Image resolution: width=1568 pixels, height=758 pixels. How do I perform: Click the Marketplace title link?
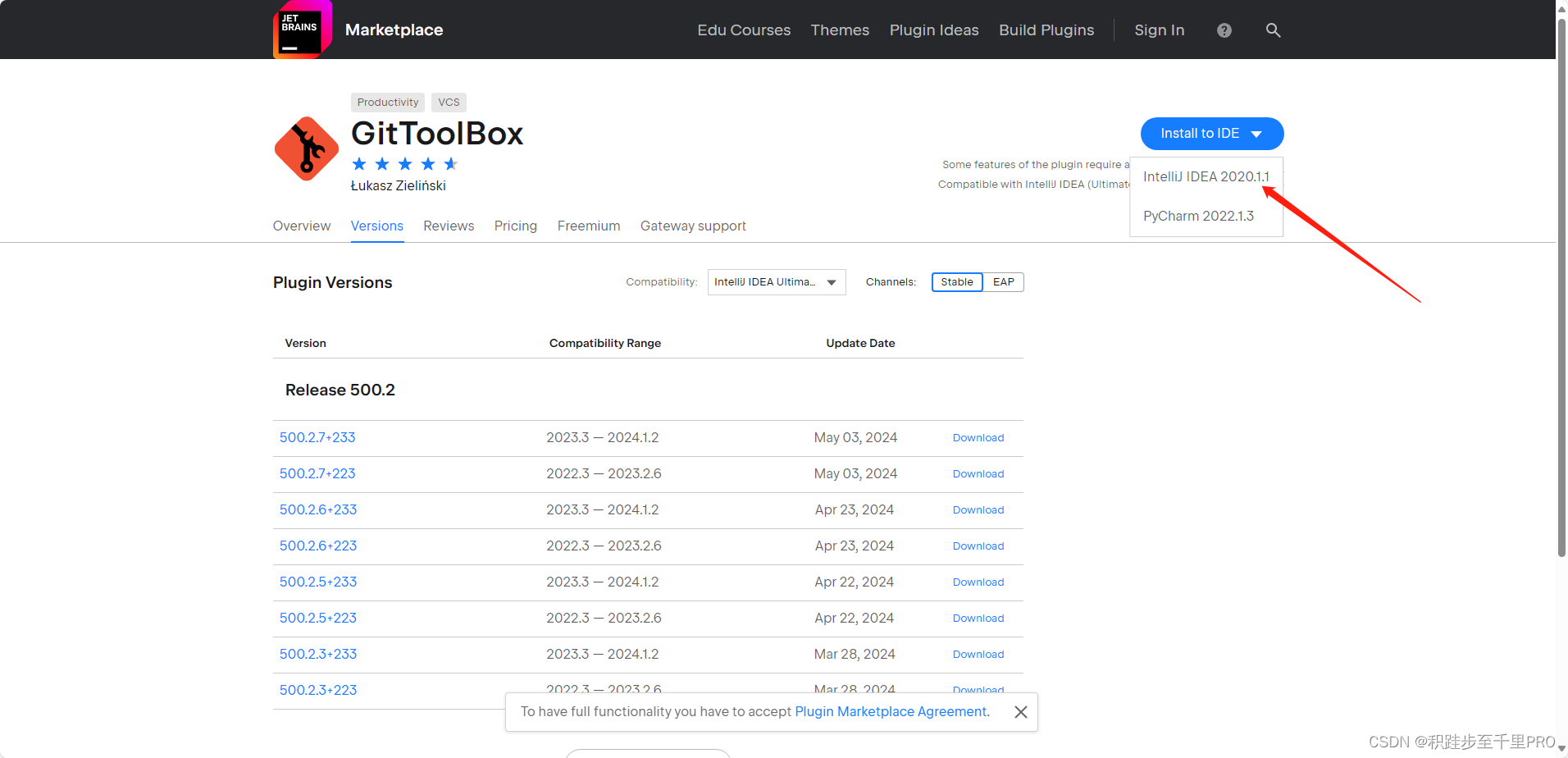394,30
